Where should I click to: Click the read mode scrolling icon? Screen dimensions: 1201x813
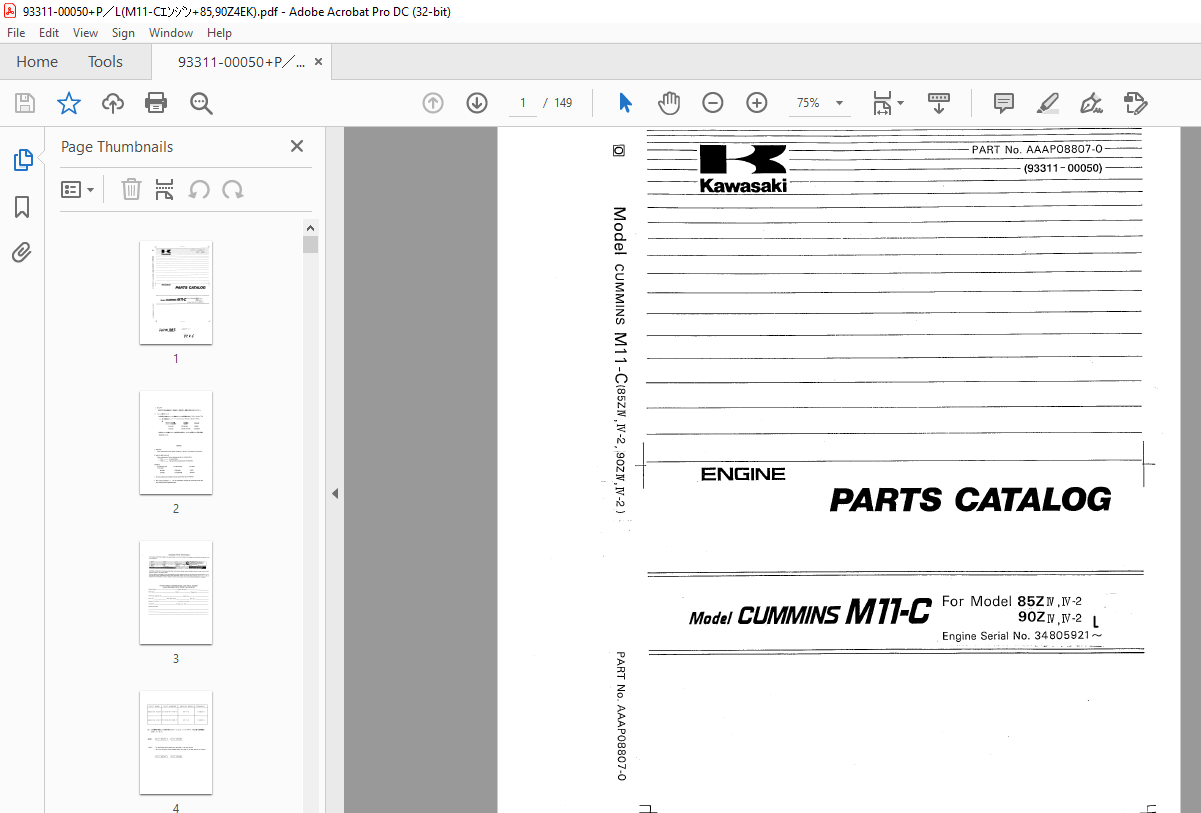tap(938, 103)
